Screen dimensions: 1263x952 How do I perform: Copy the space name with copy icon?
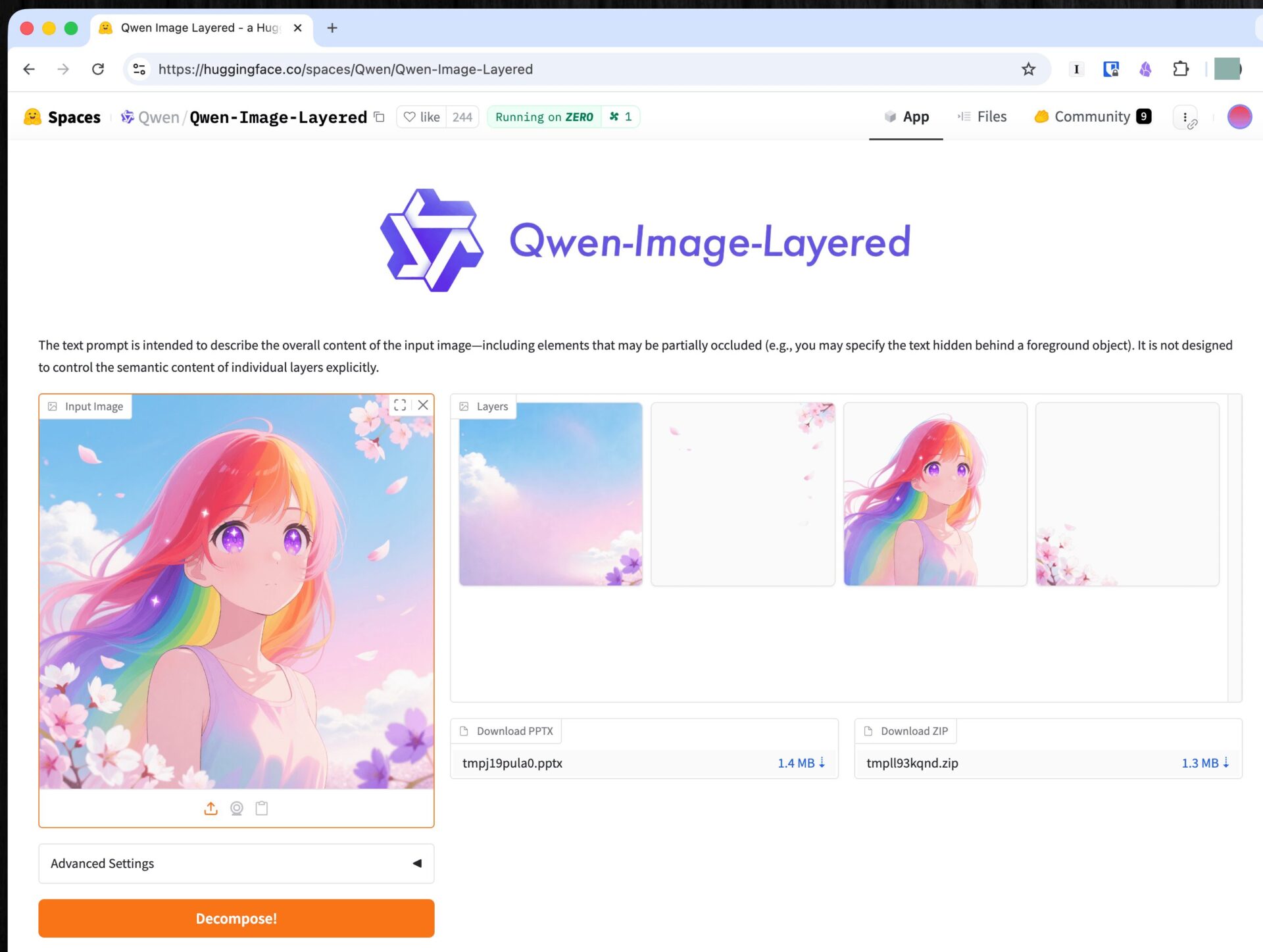coord(380,117)
